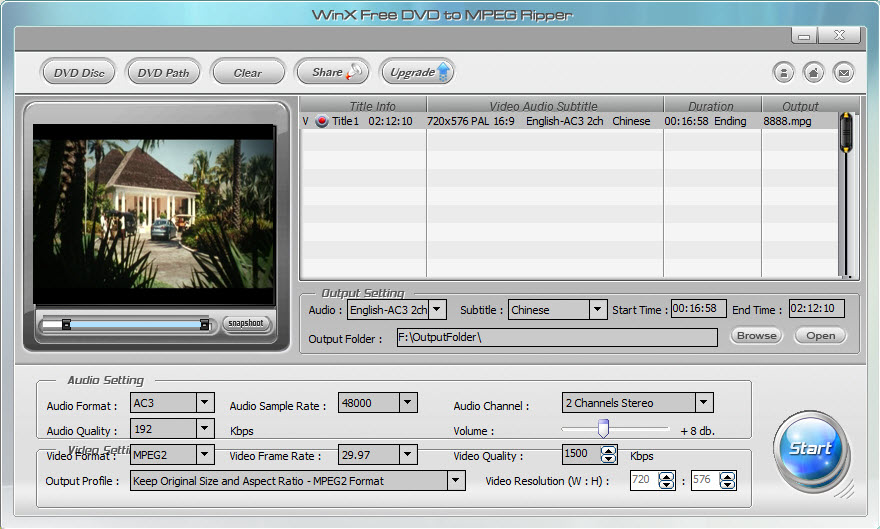The image size is (880, 529).
Task: Minimize the WinX ripper window
Action: pos(804,36)
